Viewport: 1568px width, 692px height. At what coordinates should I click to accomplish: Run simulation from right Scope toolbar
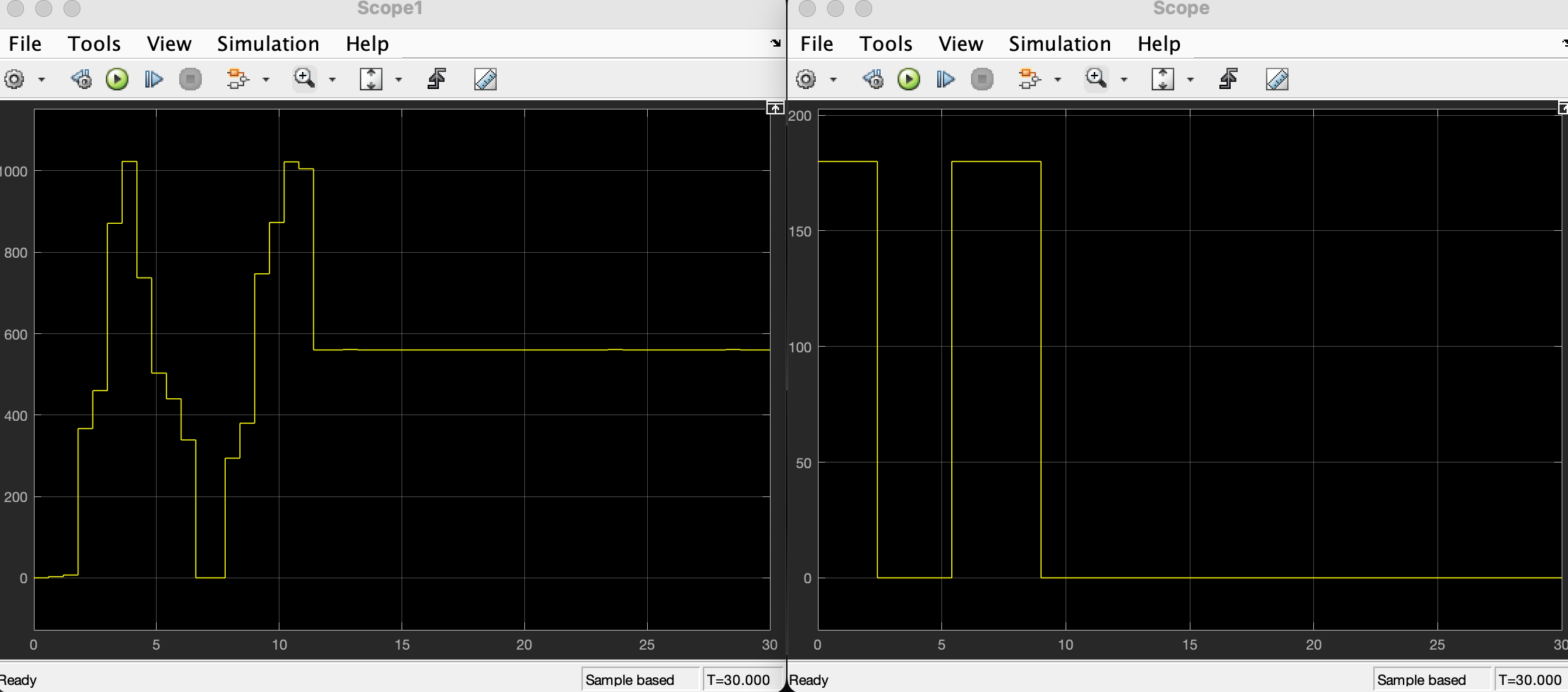coord(909,79)
